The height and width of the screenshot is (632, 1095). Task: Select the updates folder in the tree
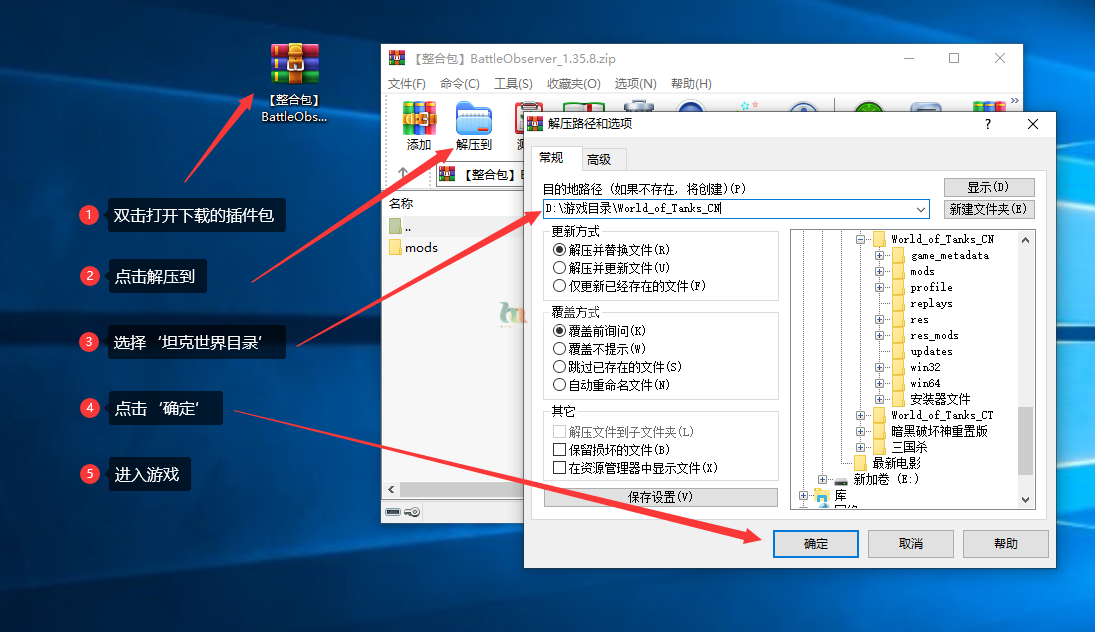(x=931, y=352)
